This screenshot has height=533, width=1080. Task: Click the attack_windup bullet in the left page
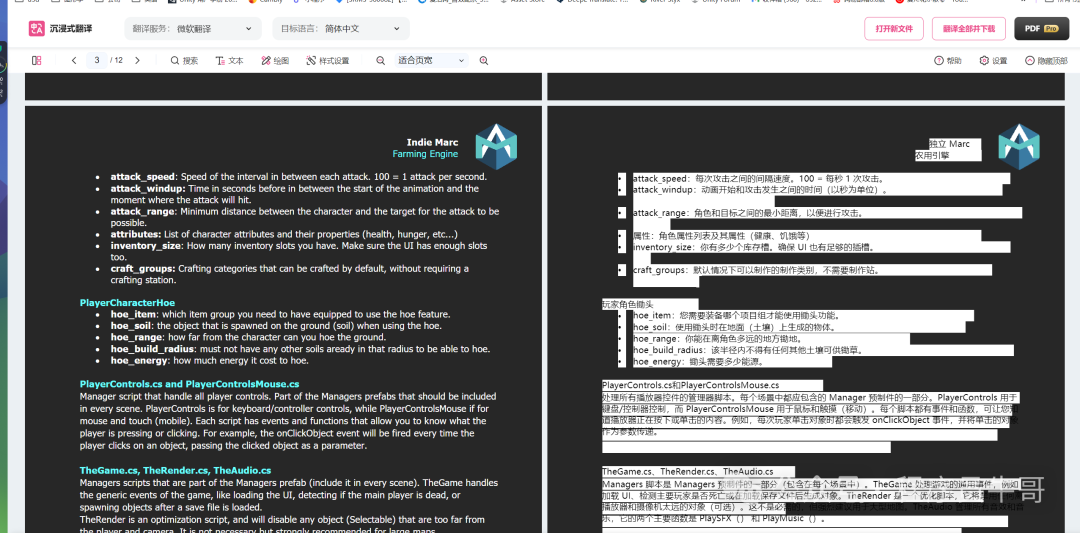coord(295,194)
